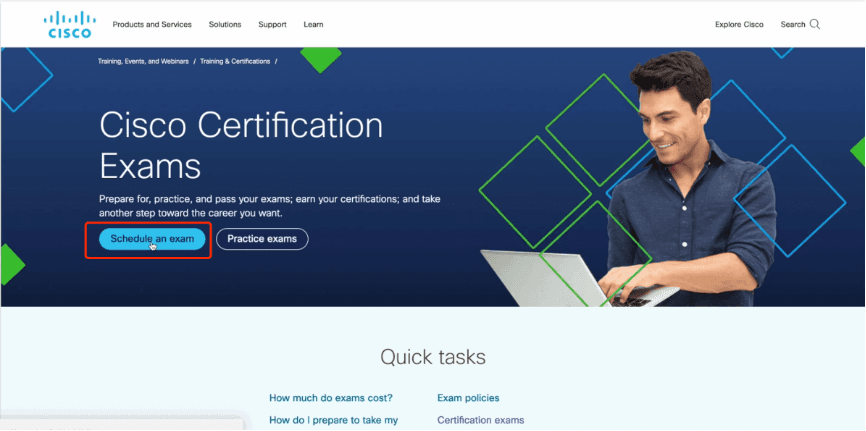Image resolution: width=866 pixels, height=431 pixels.
Task: Open the Exam policies link
Action: pyautogui.click(x=468, y=398)
